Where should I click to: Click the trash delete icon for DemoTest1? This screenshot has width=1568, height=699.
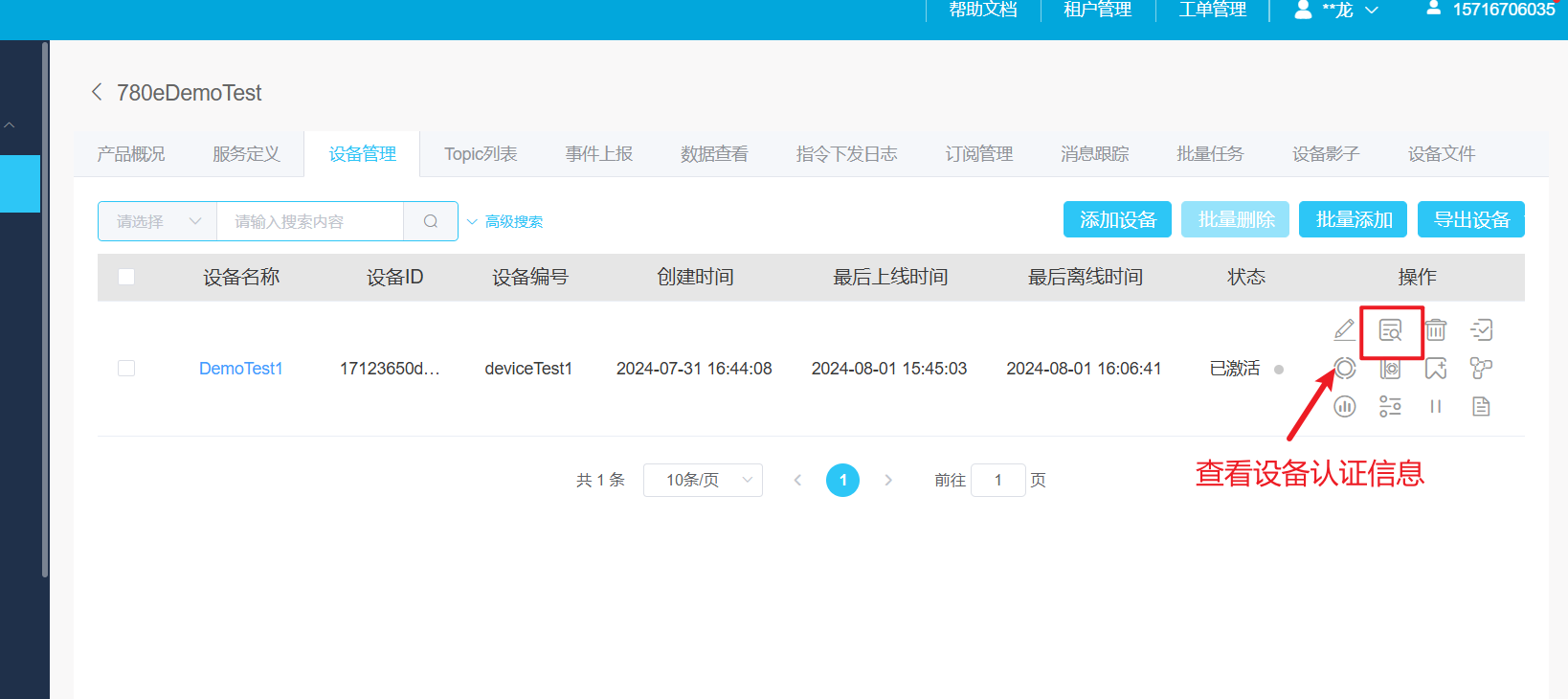[1436, 330]
